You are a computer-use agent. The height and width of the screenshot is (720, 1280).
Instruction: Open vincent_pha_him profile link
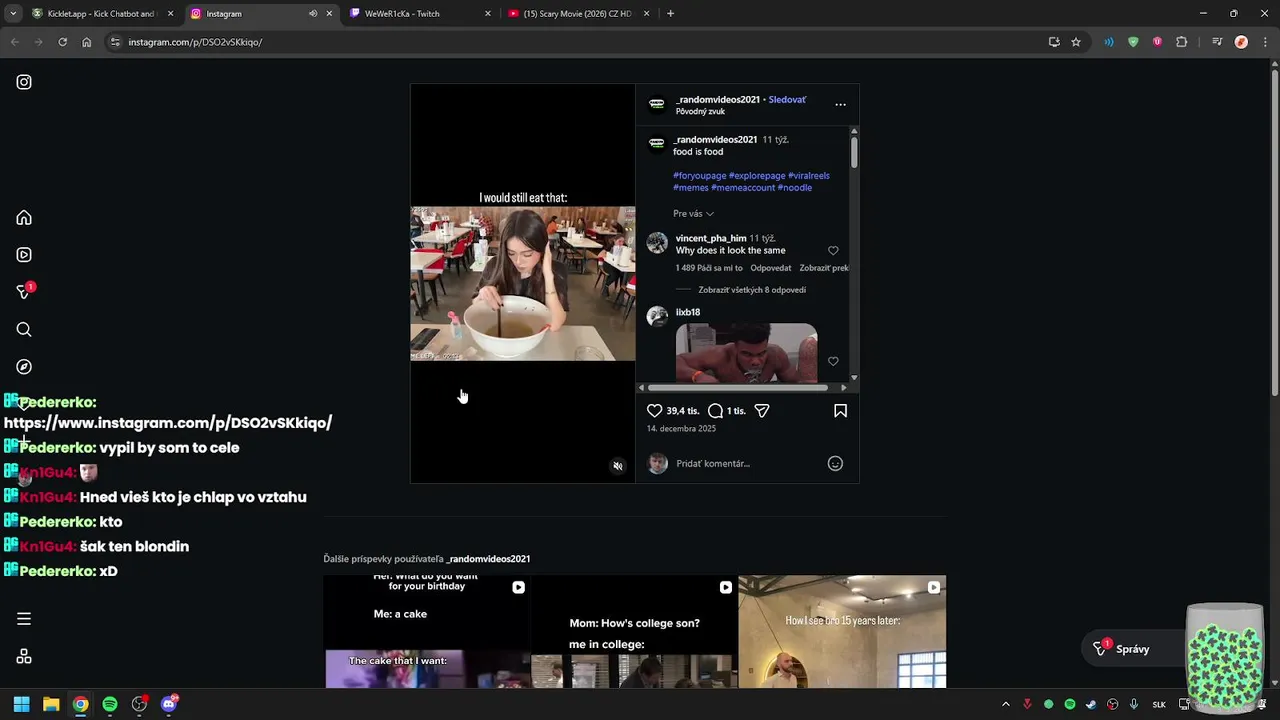click(x=710, y=239)
